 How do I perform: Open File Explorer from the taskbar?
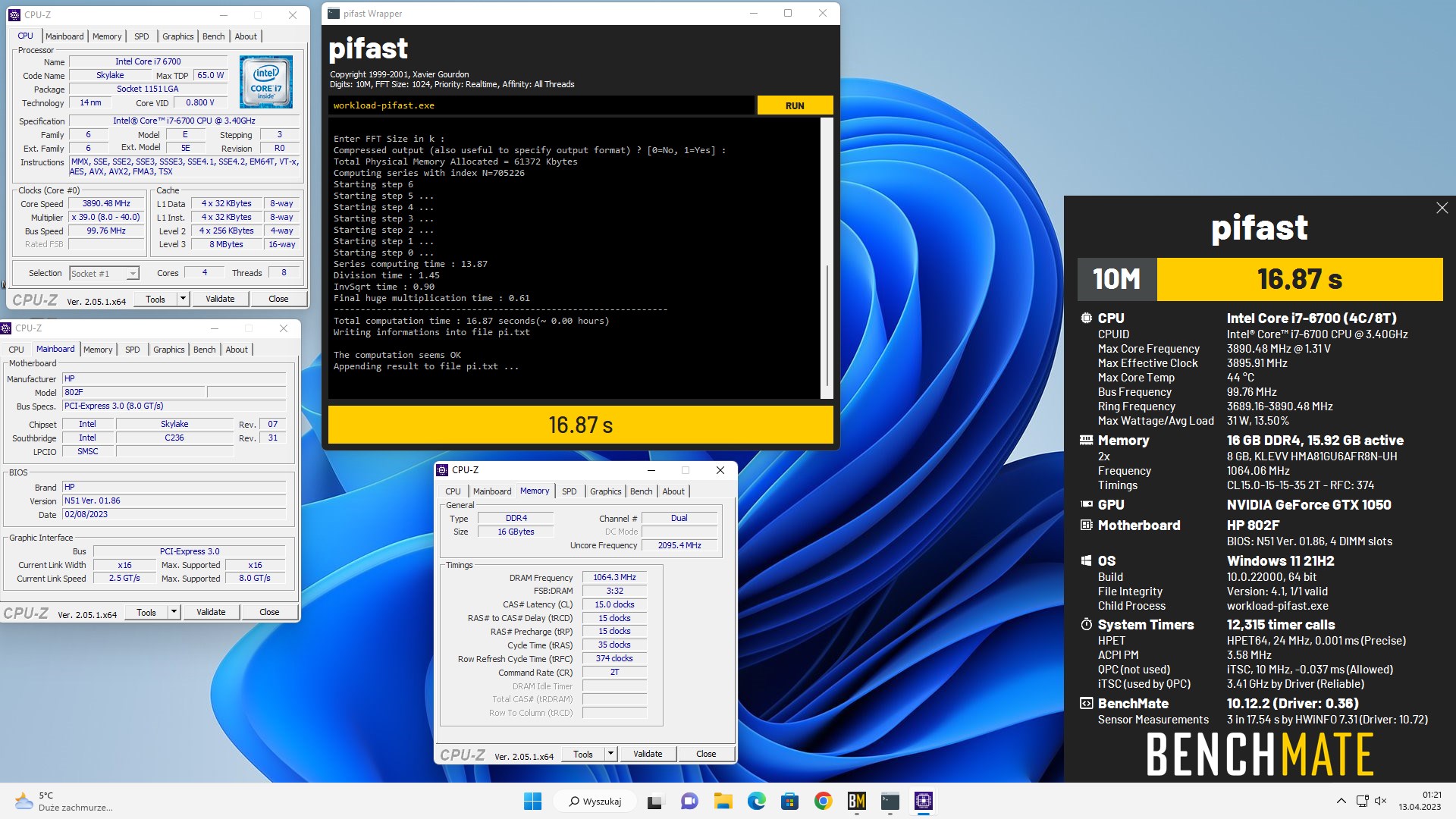pyautogui.click(x=723, y=801)
